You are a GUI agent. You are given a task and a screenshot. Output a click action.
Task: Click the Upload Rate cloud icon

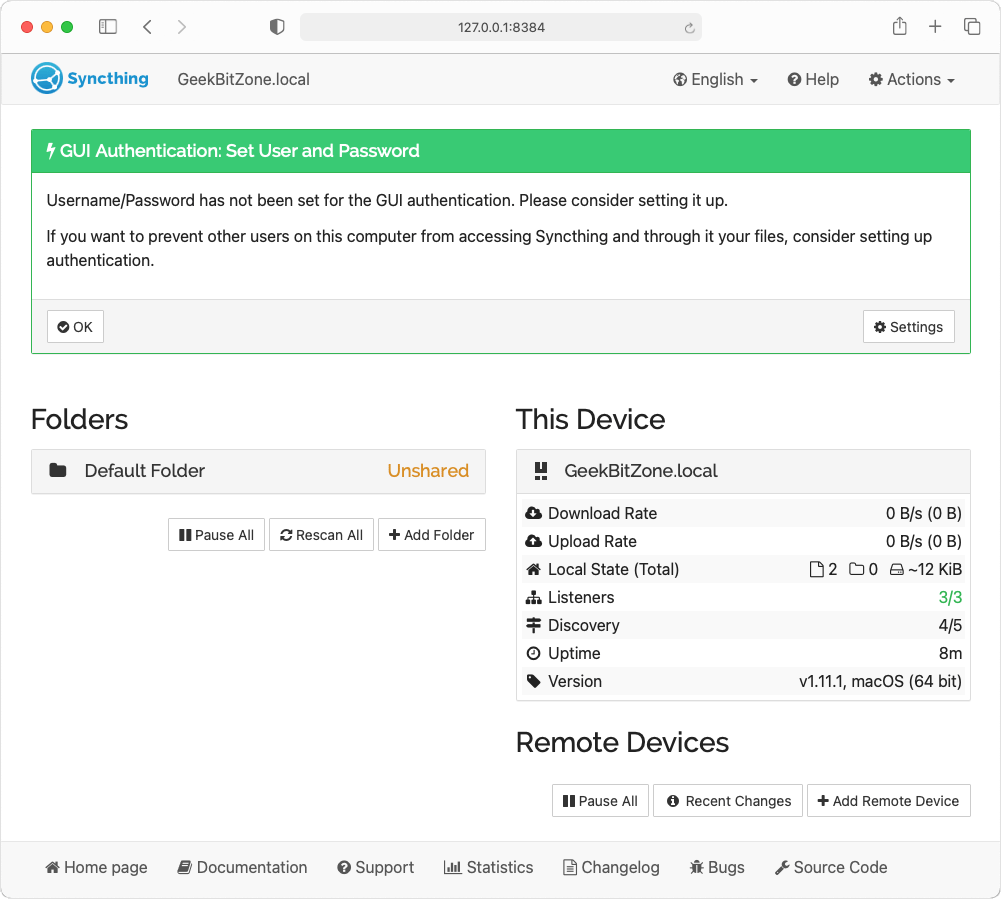coord(533,541)
